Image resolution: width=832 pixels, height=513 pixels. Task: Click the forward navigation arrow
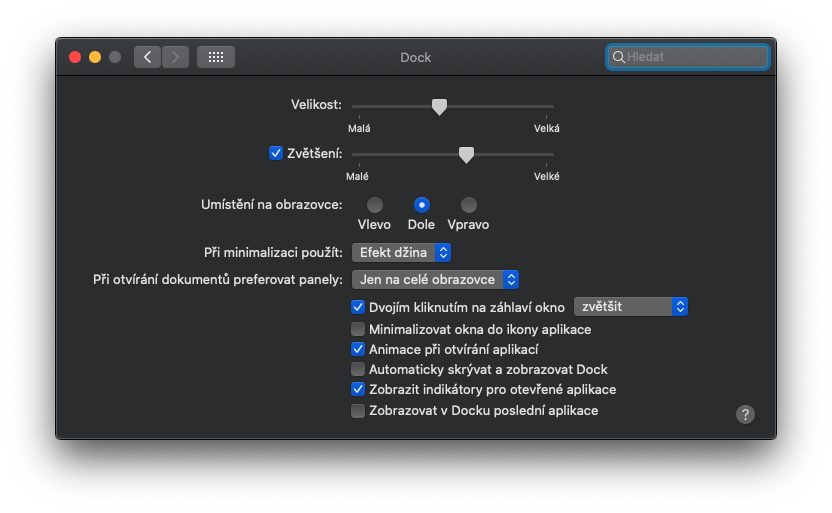click(175, 57)
